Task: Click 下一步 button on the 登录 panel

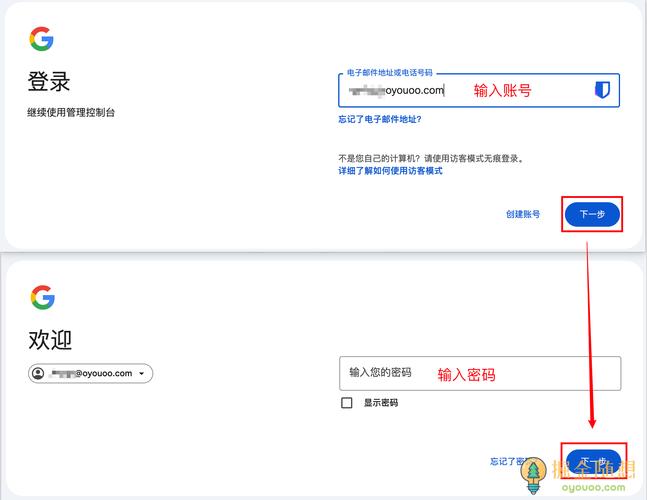Action: tap(592, 214)
